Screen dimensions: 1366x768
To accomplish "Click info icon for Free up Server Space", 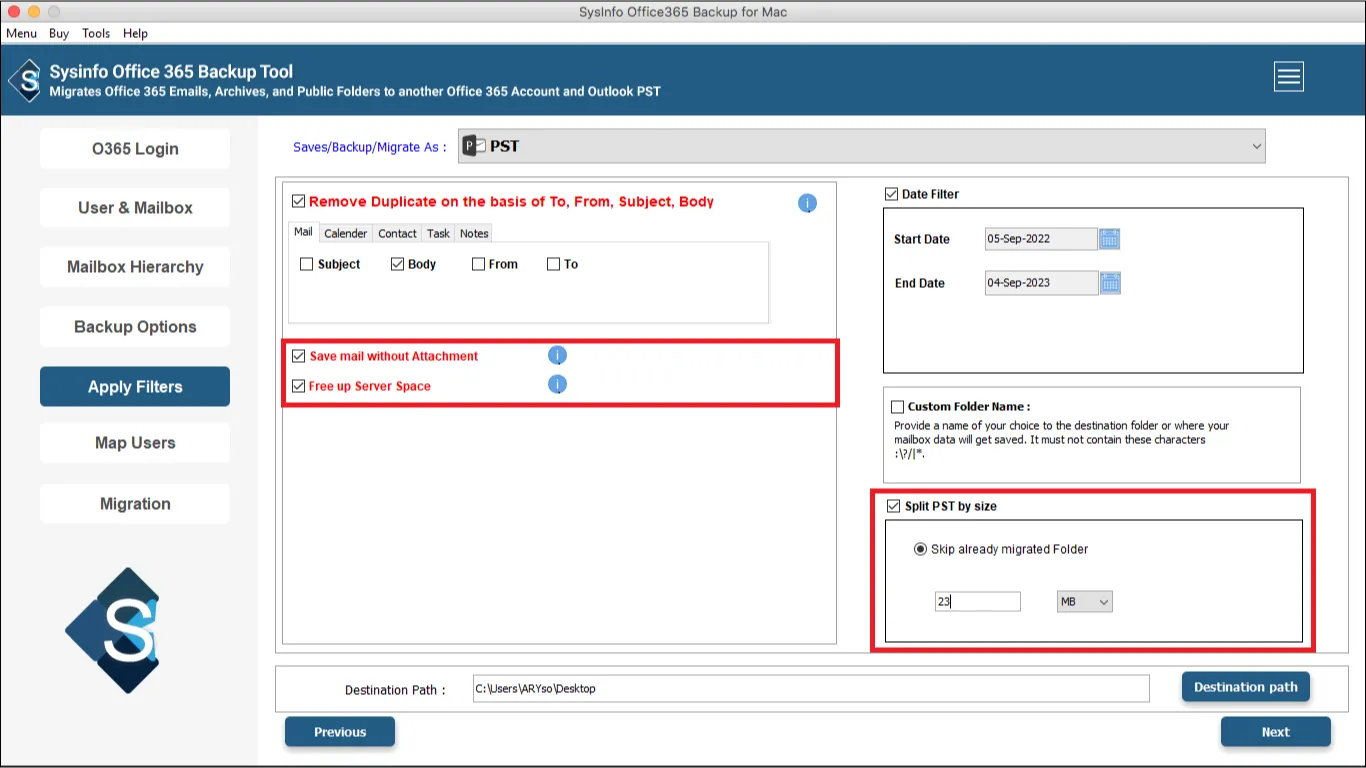I will tap(557, 384).
